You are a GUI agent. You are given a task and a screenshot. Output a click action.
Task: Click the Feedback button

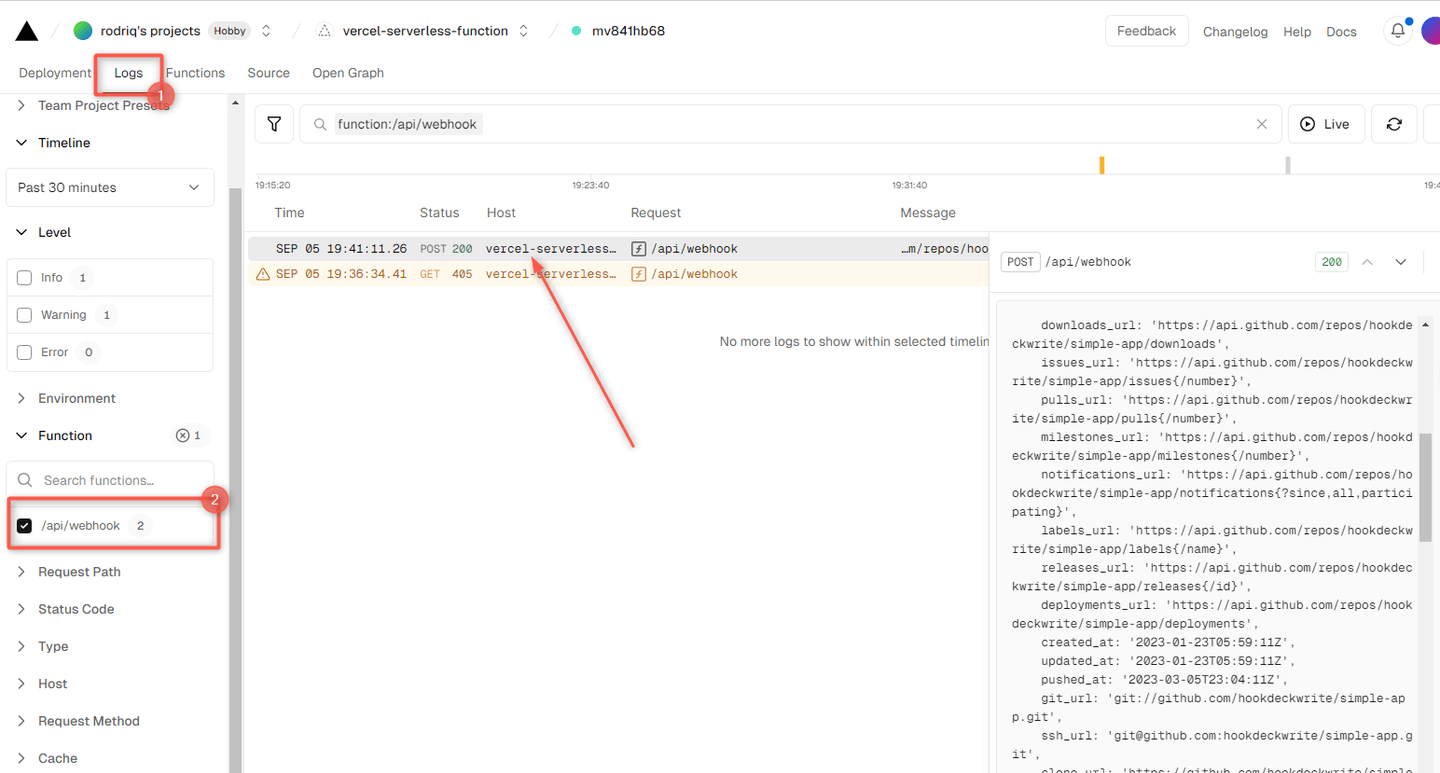coord(1146,31)
